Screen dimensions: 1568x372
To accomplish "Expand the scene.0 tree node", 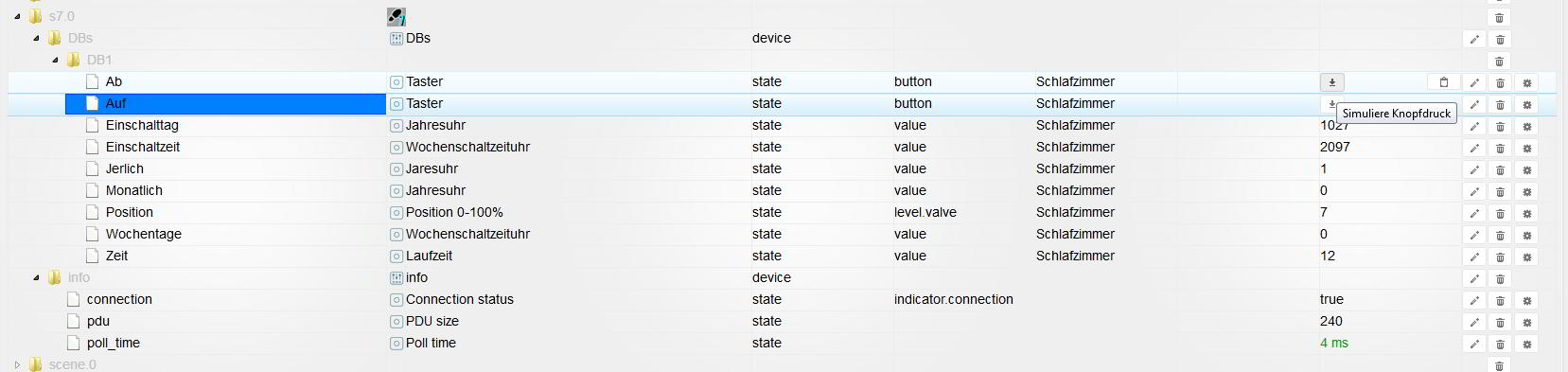I will coord(17,364).
